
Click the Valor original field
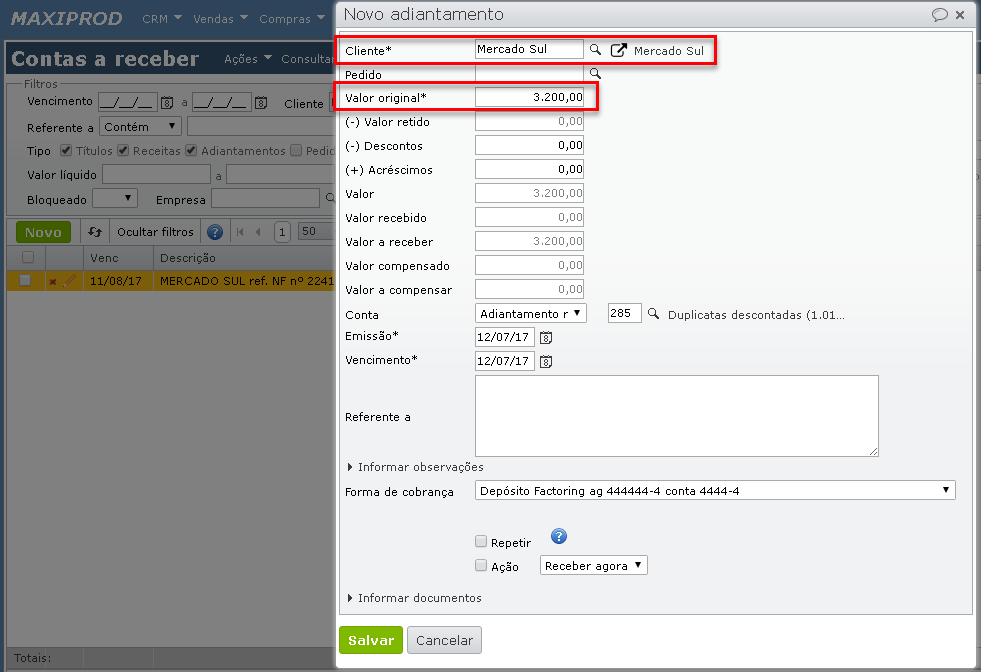pos(529,97)
